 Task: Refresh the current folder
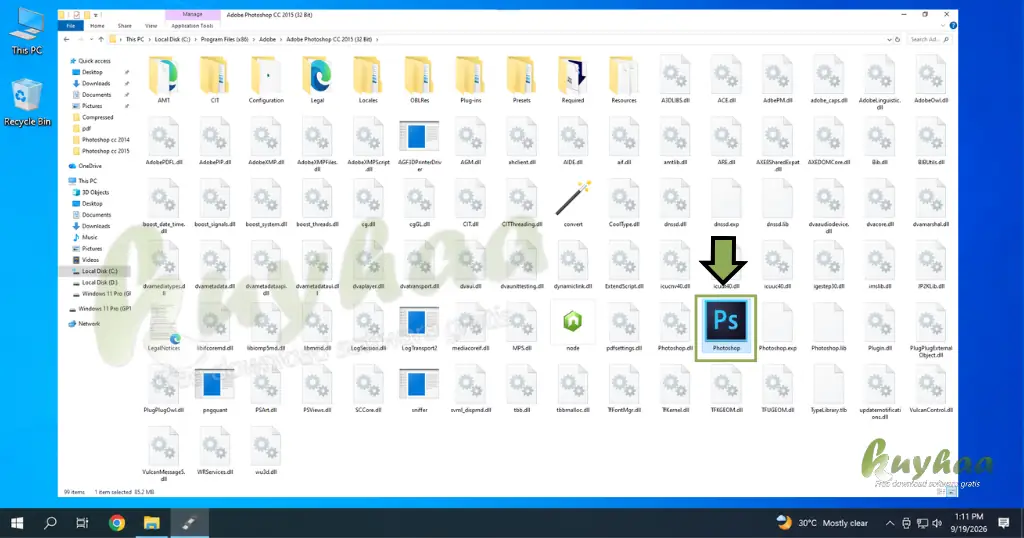tap(897, 39)
